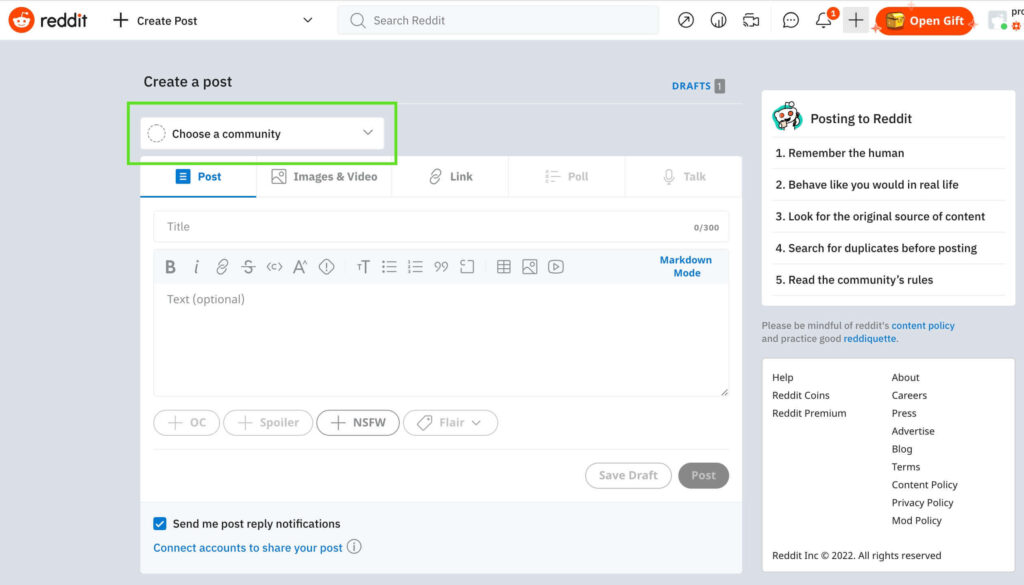Toggle the OC tag
This screenshot has height=585, width=1024.
(x=187, y=422)
